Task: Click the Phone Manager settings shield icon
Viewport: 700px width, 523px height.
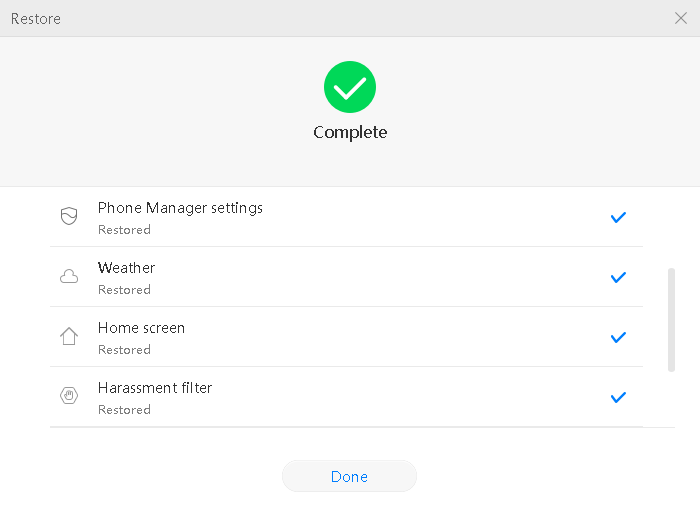Action: tap(69, 216)
